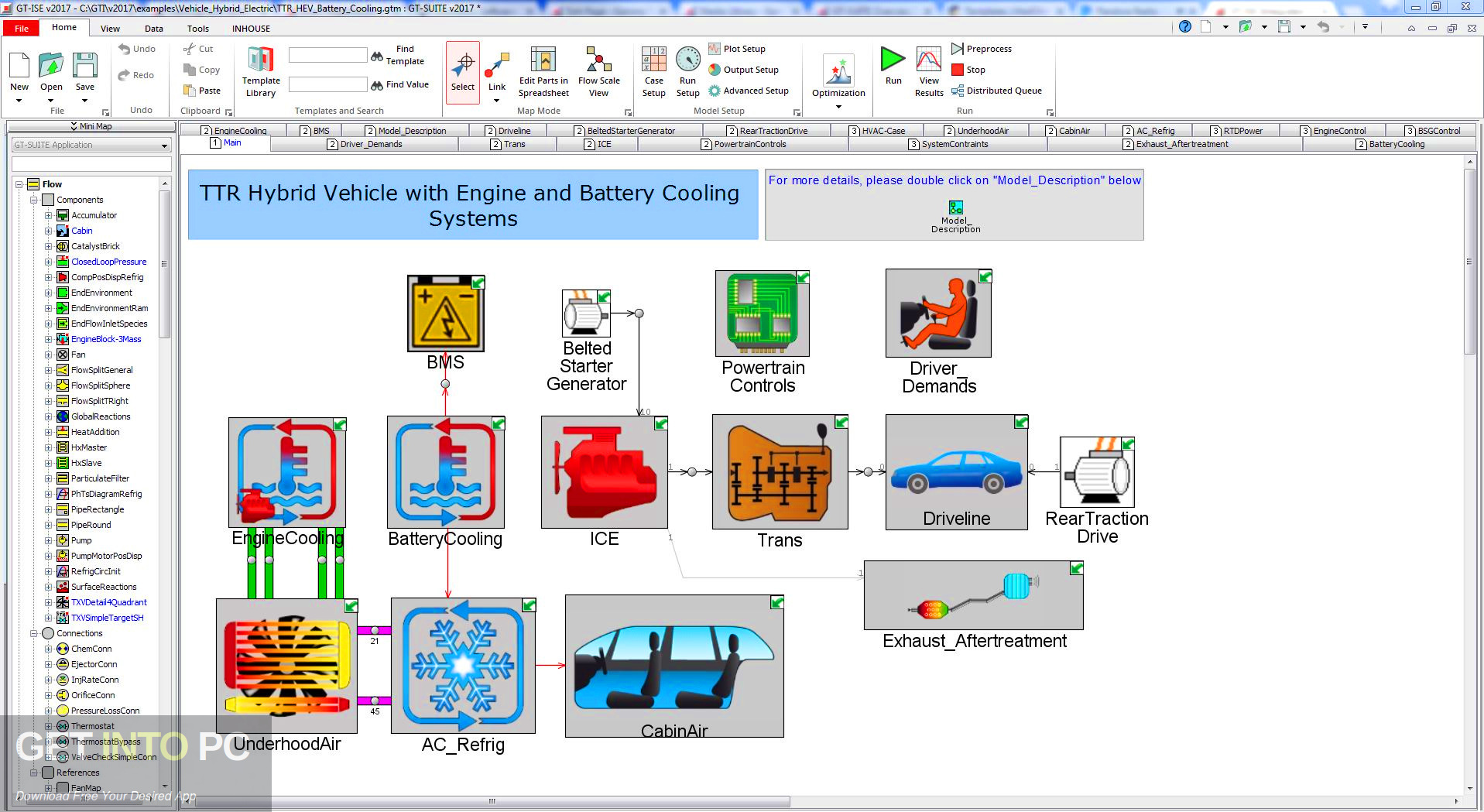Click the Help question mark icon
Screen dimensions: 1484x812
[1184, 26]
